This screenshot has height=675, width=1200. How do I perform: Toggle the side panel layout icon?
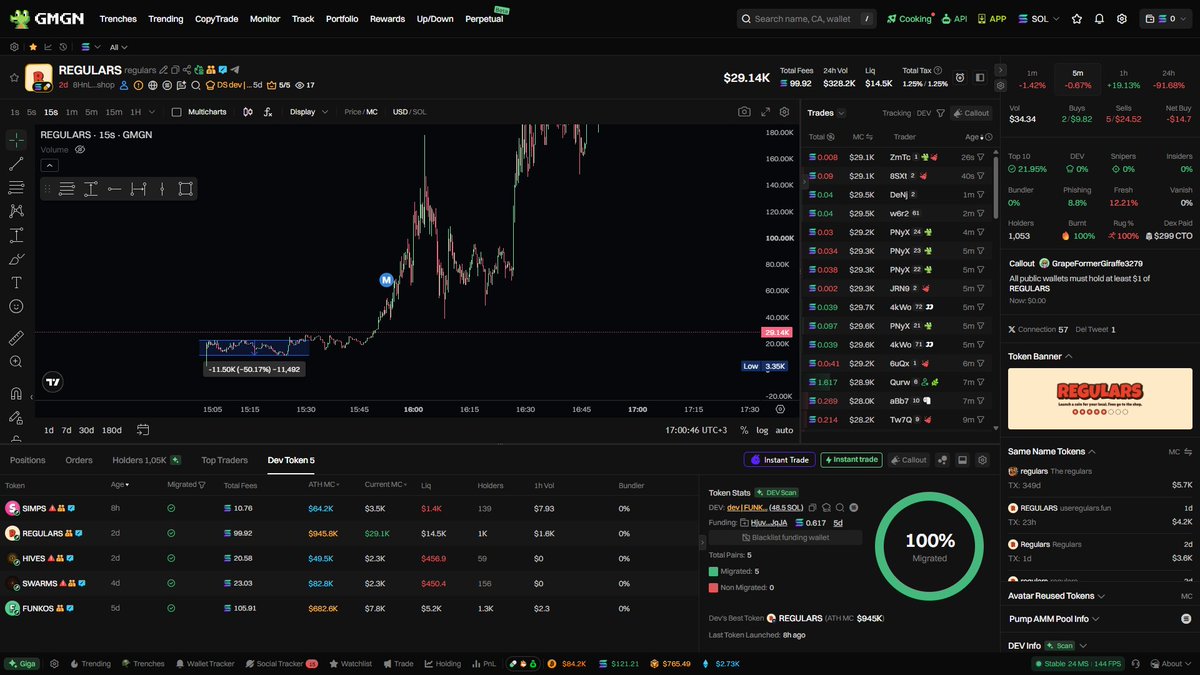(x=980, y=77)
